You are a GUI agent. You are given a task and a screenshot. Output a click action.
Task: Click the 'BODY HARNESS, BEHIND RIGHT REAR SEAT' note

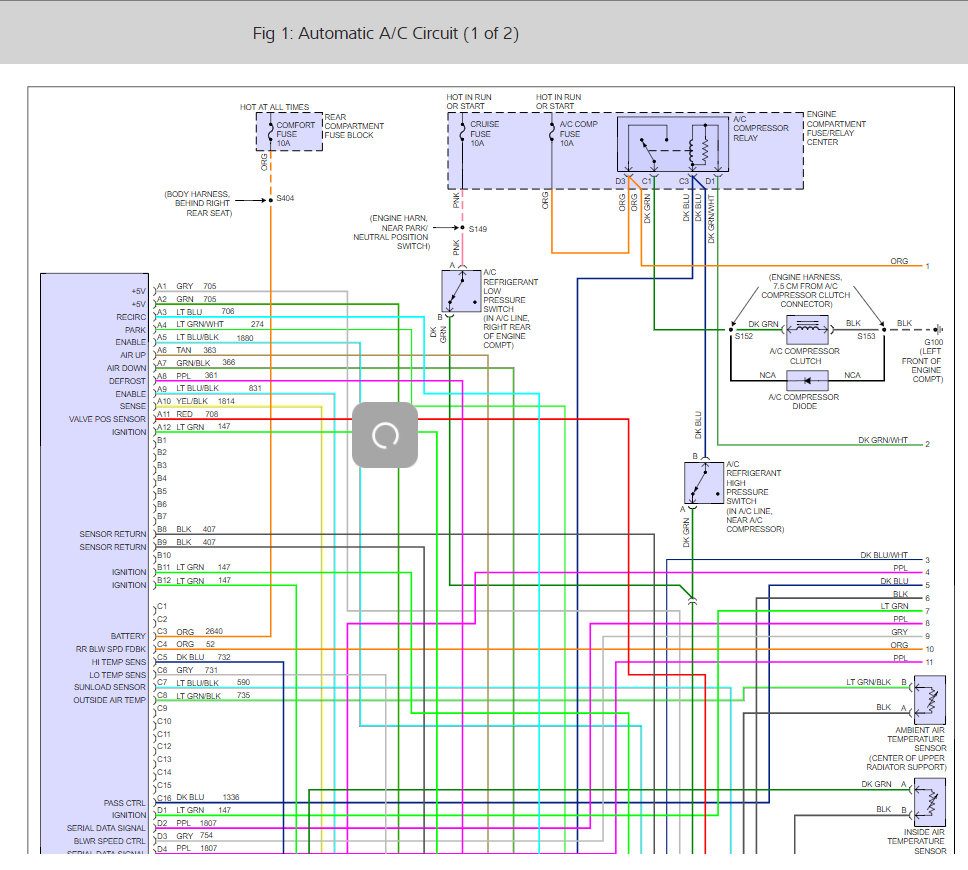pos(198,203)
